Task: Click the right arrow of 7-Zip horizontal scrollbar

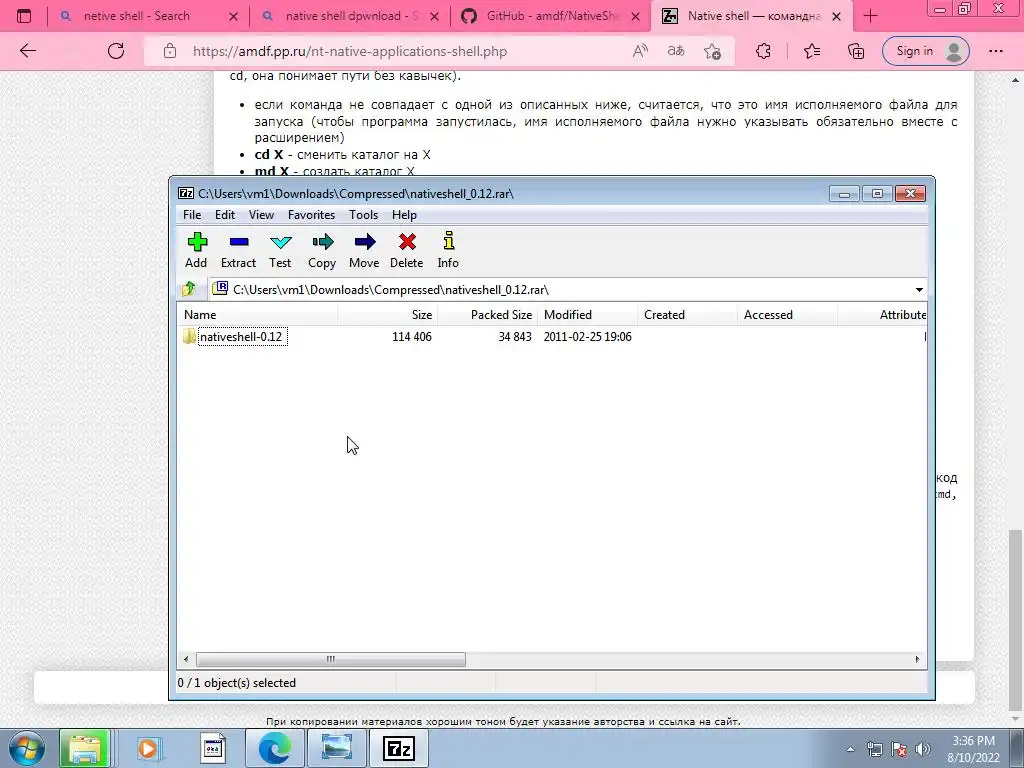Action: [x=917, y=659]
